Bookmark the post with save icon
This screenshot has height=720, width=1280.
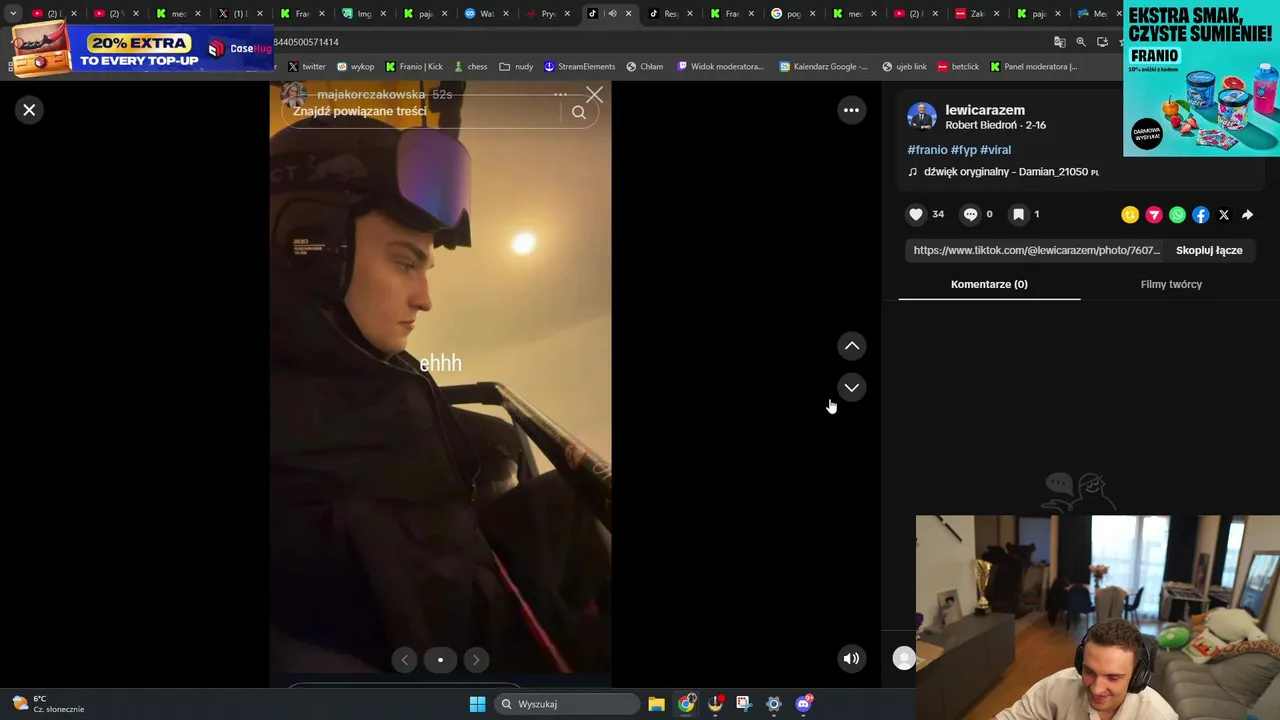pos(1018,214)
